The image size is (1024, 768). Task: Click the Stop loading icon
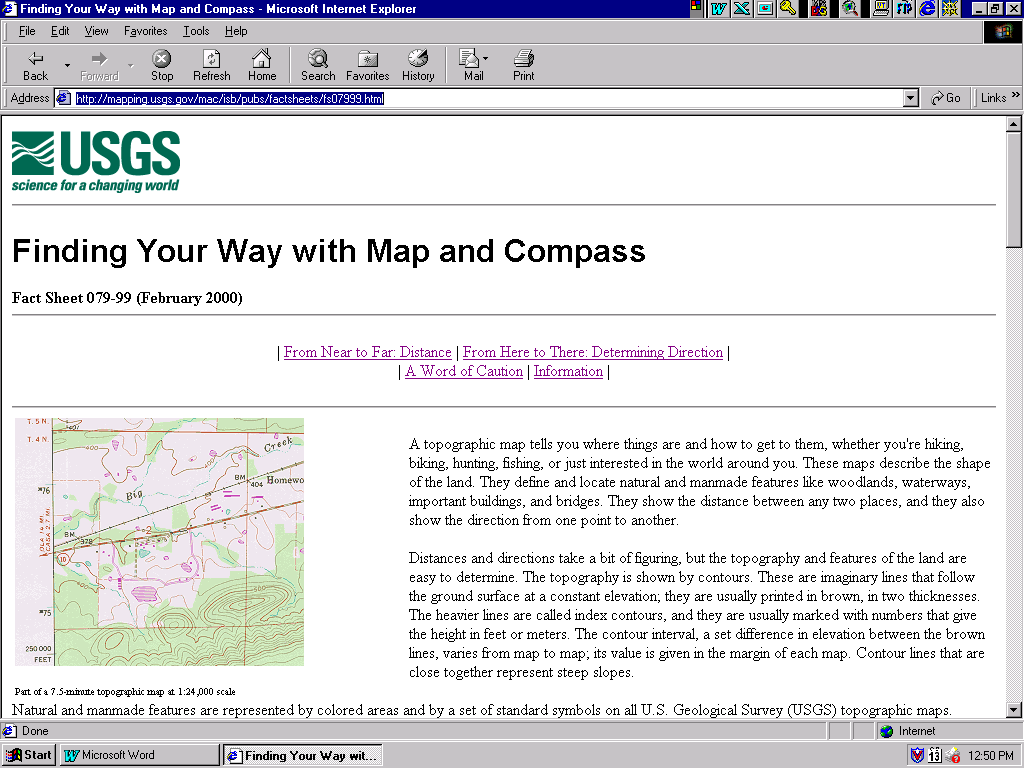(x=161, y=60)
